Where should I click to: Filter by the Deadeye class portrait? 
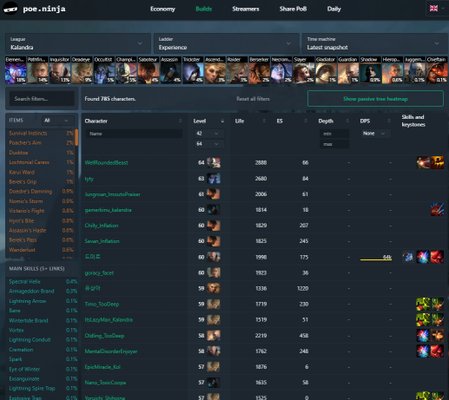[82, 70]
